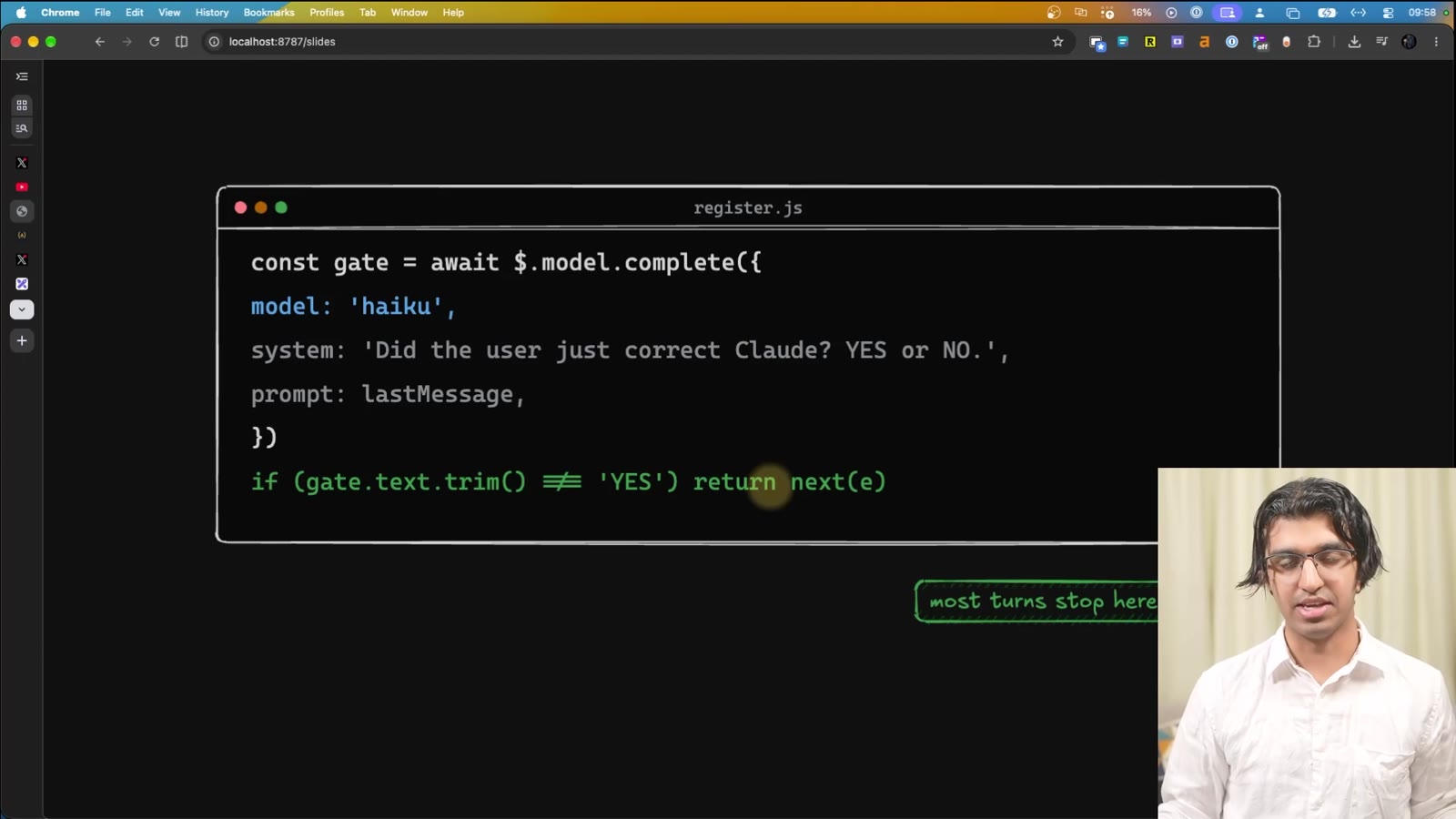Open the yellow R extension
Image resolution: width=1456 pixels, height=819 pixels.
(x=1150, y=42)
